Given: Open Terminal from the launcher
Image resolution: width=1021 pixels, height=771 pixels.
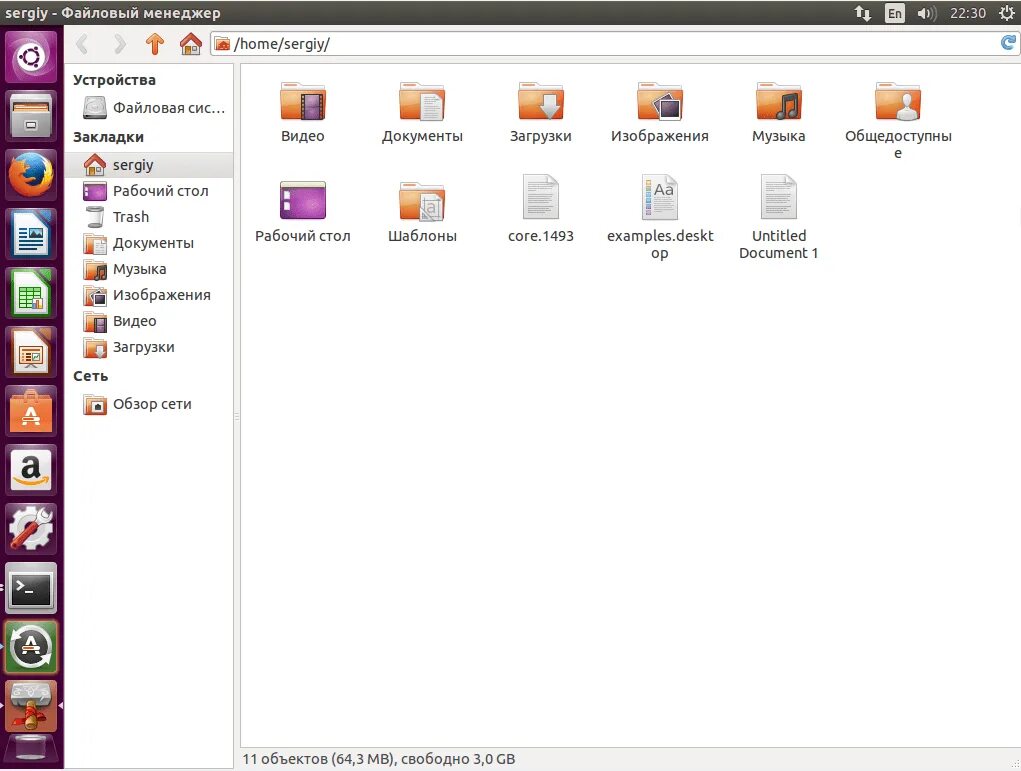Looking at the screenshot, I should point(31,588).
